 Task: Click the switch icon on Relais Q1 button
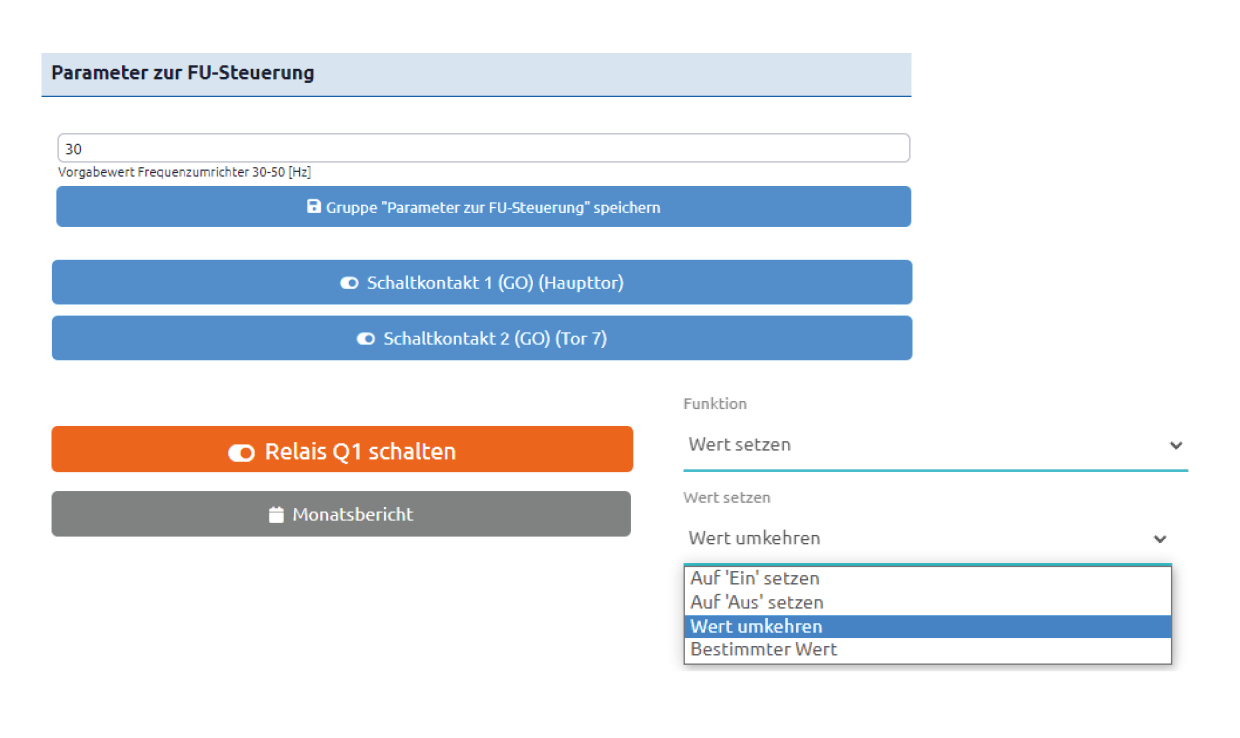[241, 452]
